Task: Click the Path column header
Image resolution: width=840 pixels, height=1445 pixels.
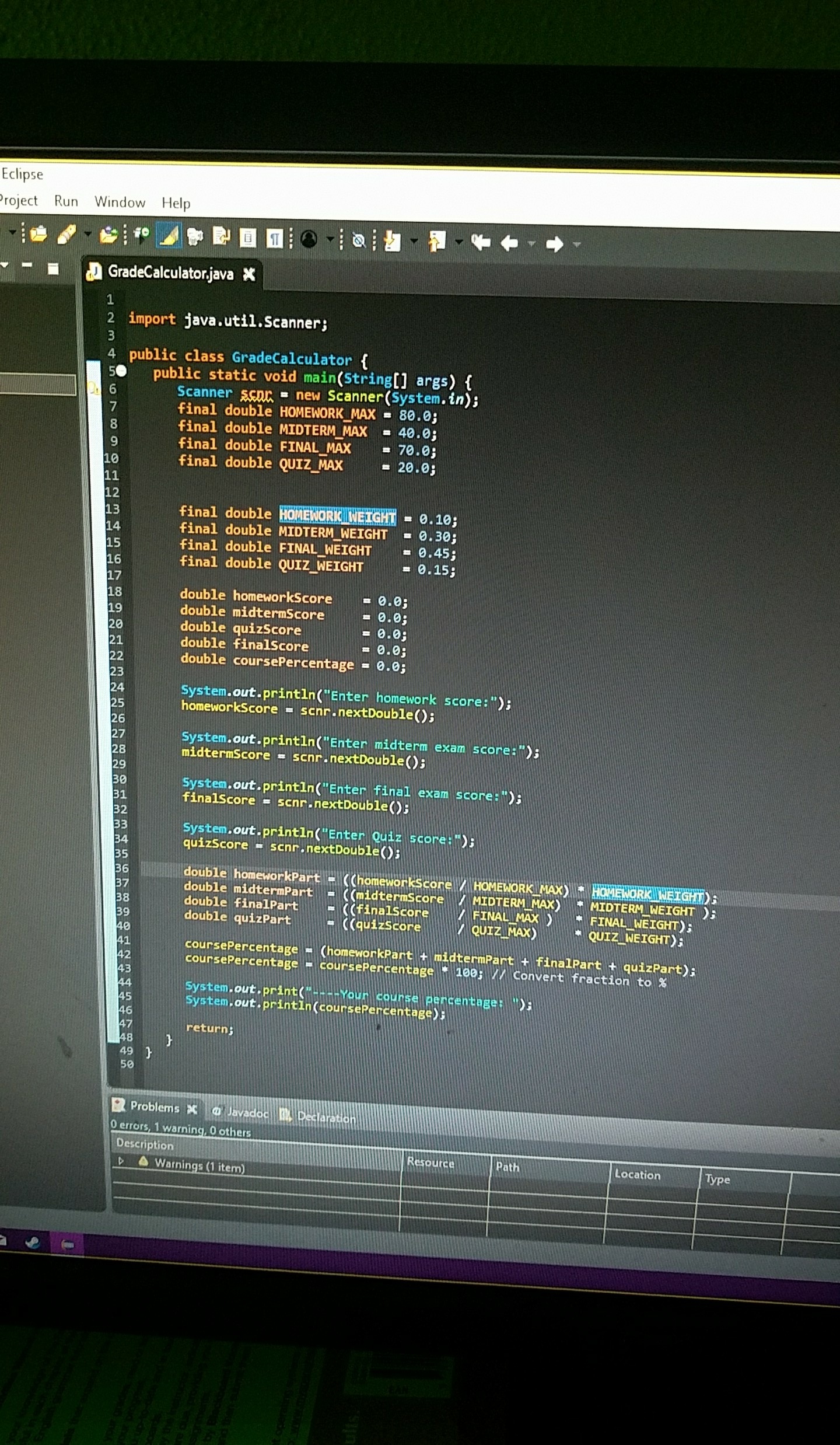Action: (508, 1167)
